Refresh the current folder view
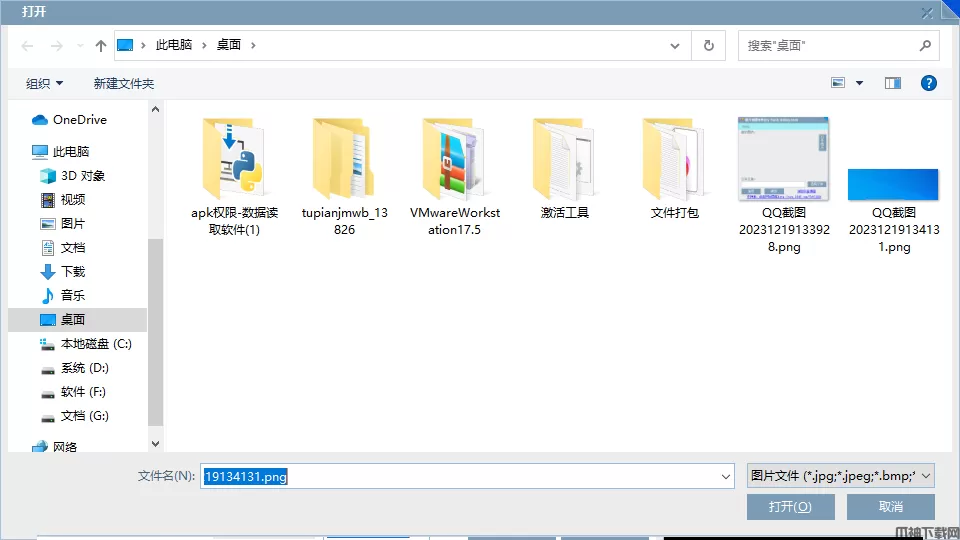Viewport: 960px width, 540px height. tap(708, 46)
